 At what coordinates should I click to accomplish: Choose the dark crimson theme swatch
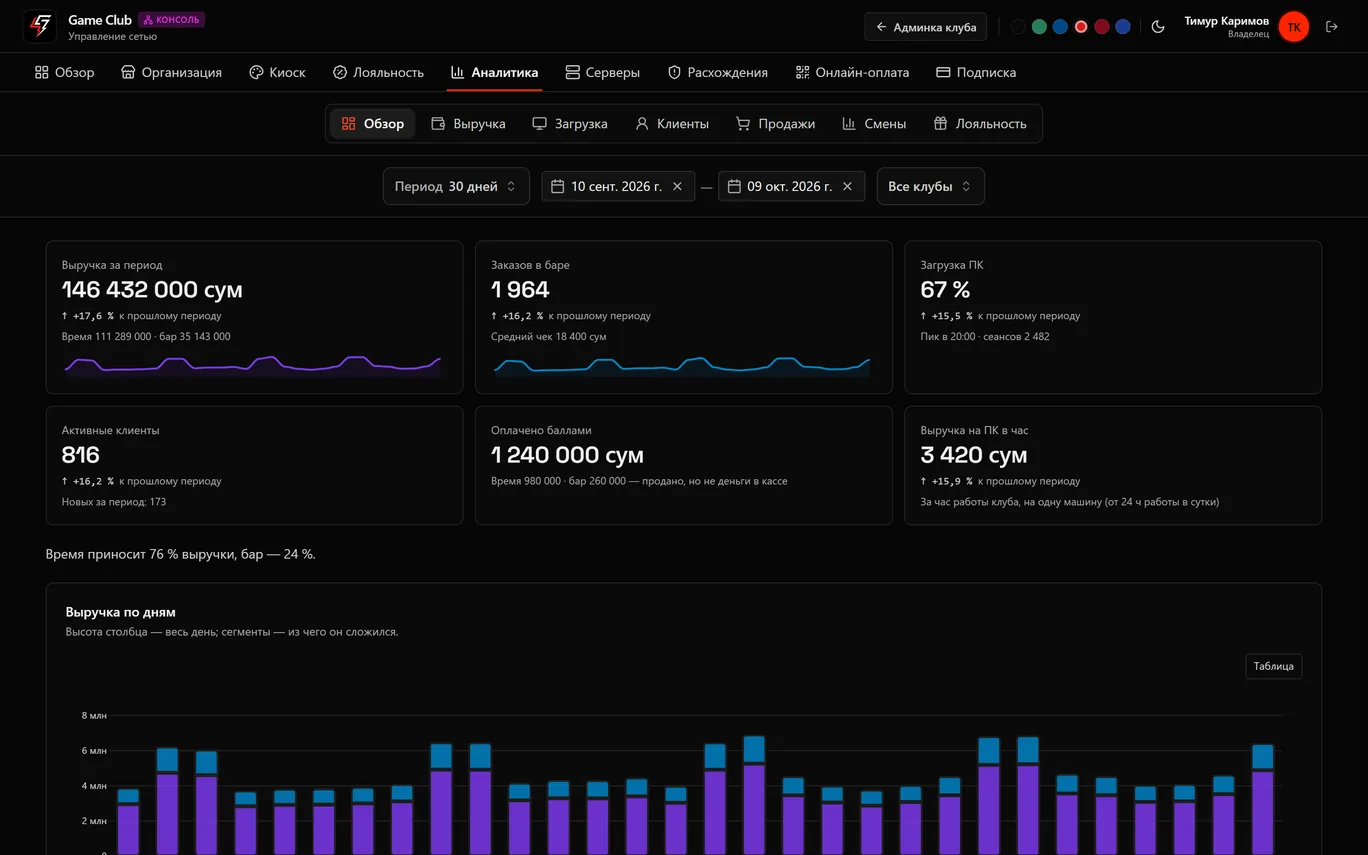tap(1102, 27)
